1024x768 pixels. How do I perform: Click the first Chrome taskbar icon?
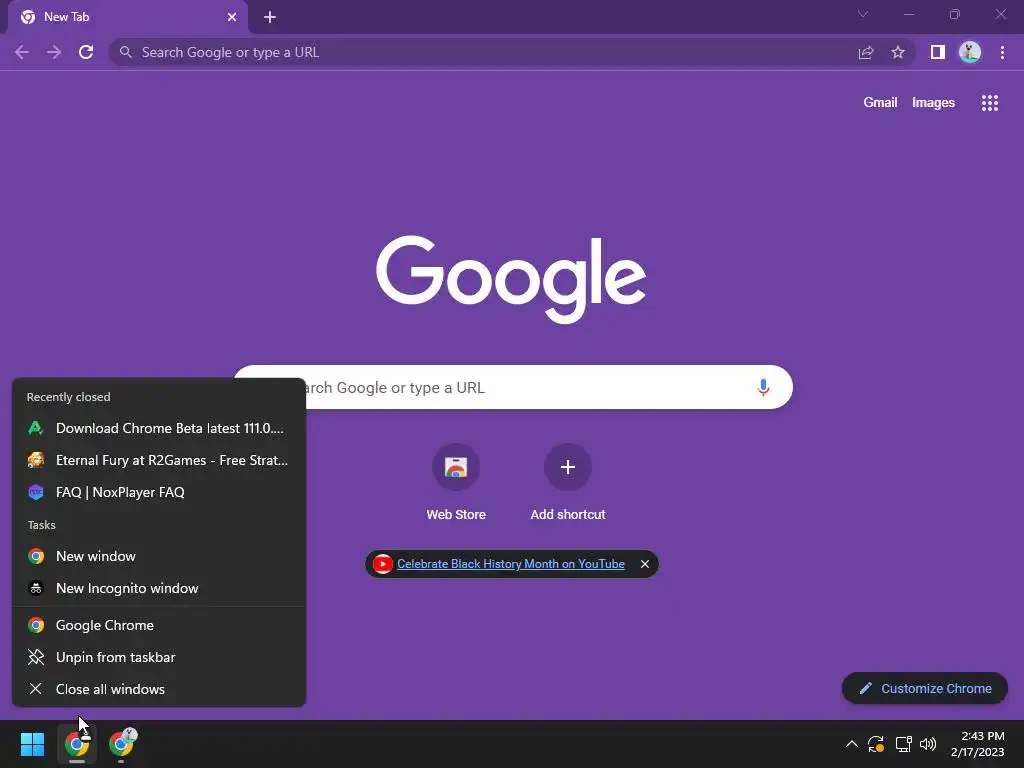(x=77, y=744)
